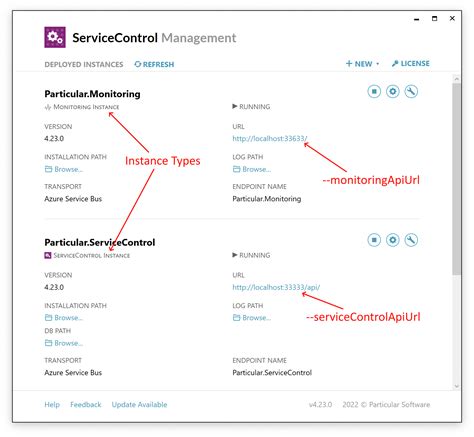
Task: Refresh the deployed instances list
Action: click(154, 64)
